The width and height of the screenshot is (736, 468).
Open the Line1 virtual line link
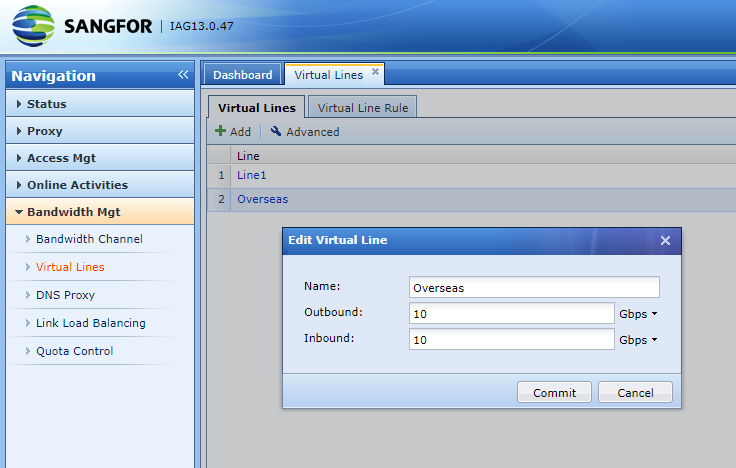pos(252,175)
